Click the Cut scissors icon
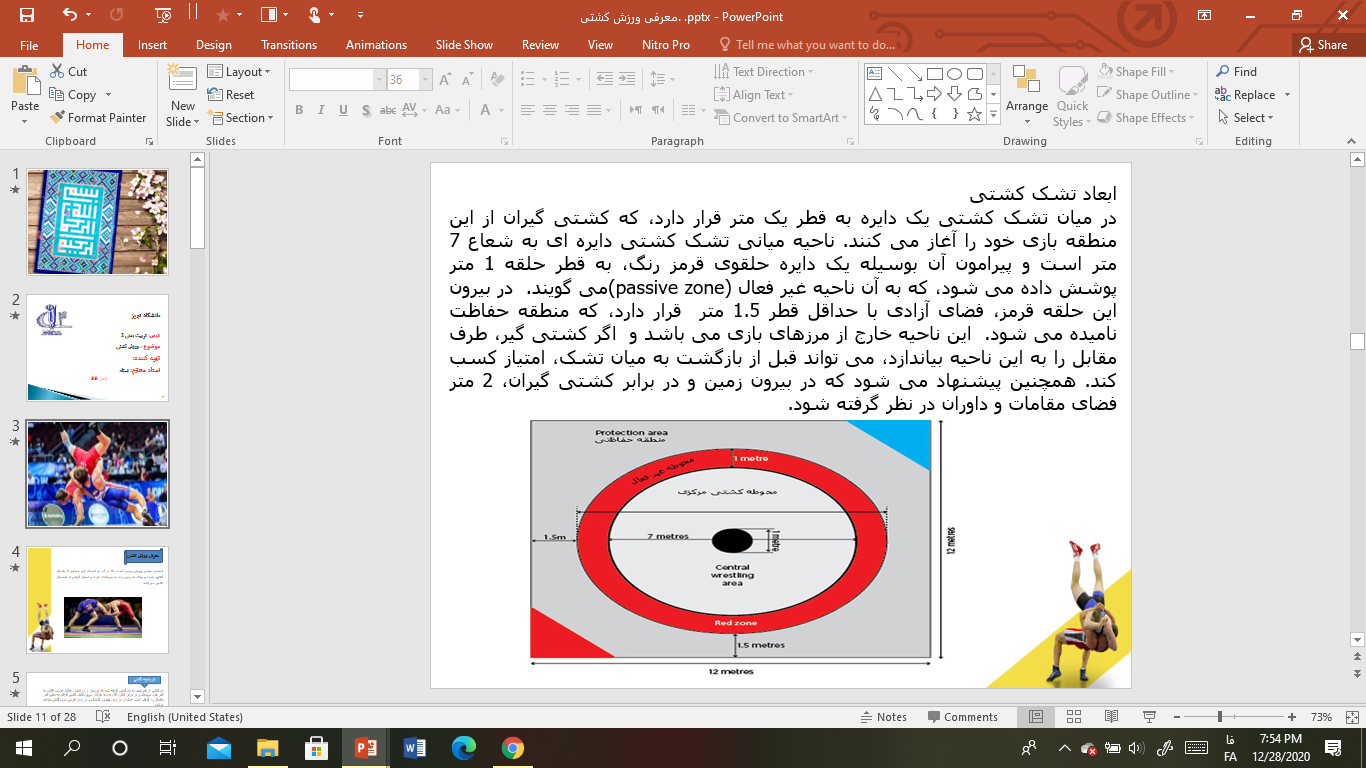The height and width of the screenshot is (768, 1366). [59, 72]
